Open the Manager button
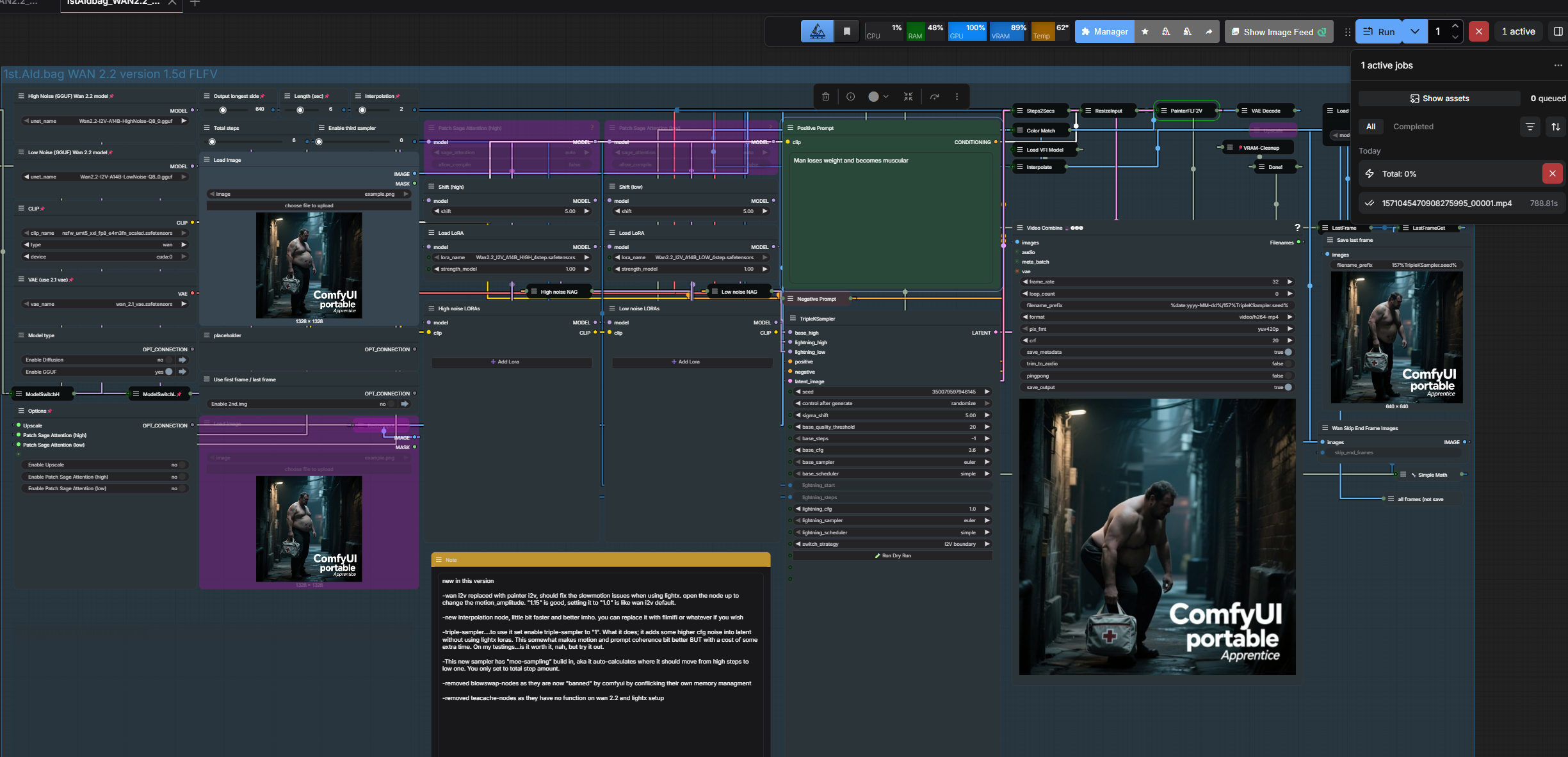 pyautogui.click(x=1104, y=31)
